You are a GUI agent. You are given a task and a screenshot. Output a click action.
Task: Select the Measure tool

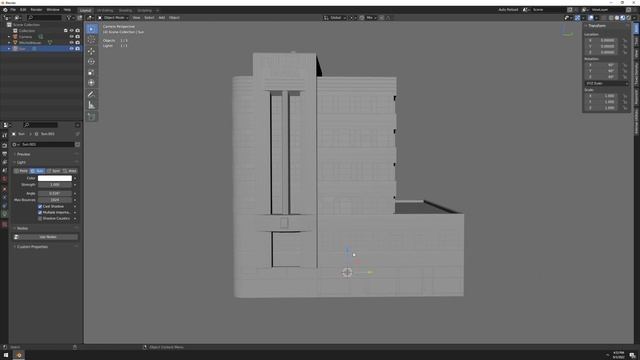91,105
